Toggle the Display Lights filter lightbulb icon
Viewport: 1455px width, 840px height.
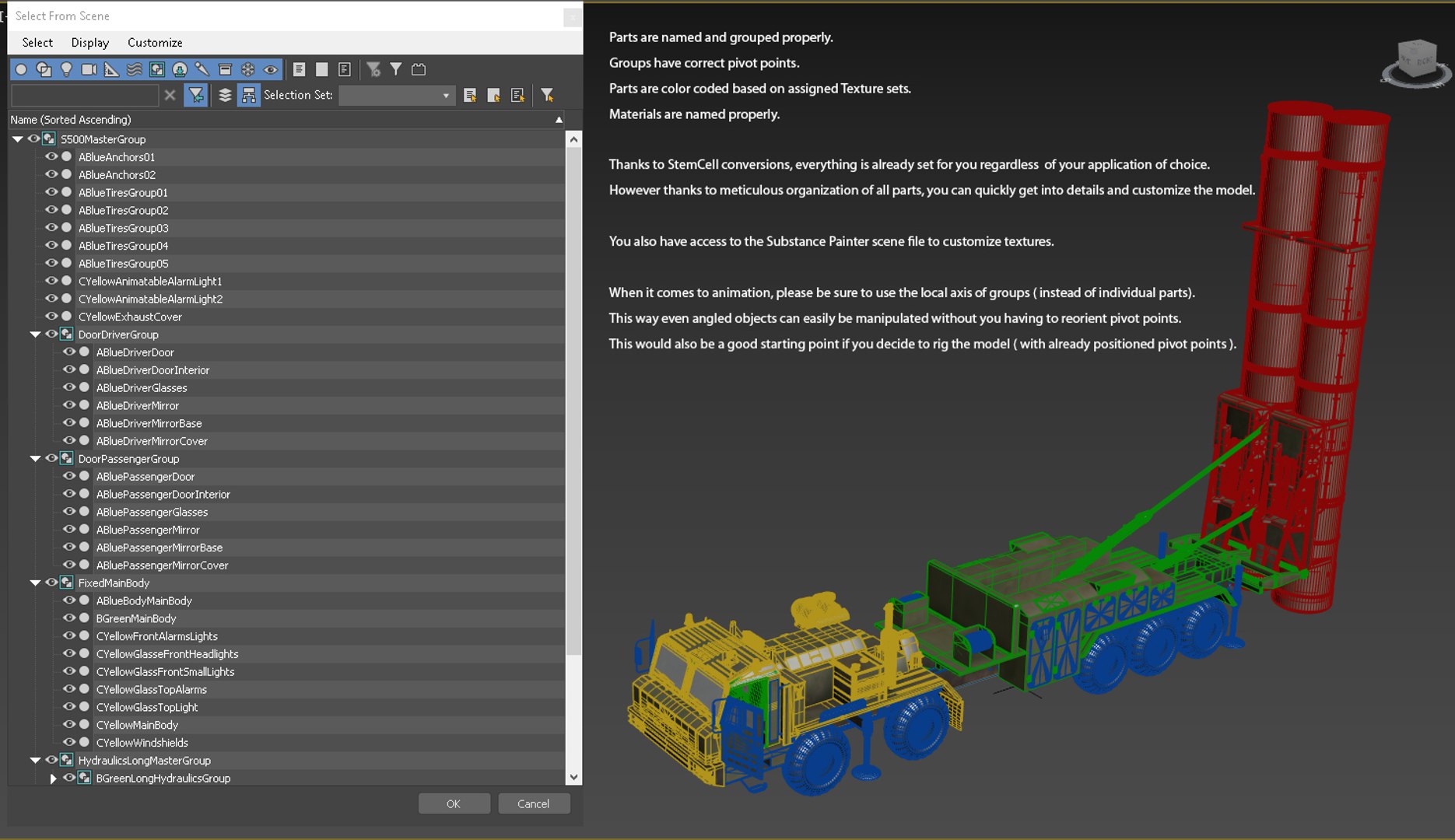tap(66, 69)
